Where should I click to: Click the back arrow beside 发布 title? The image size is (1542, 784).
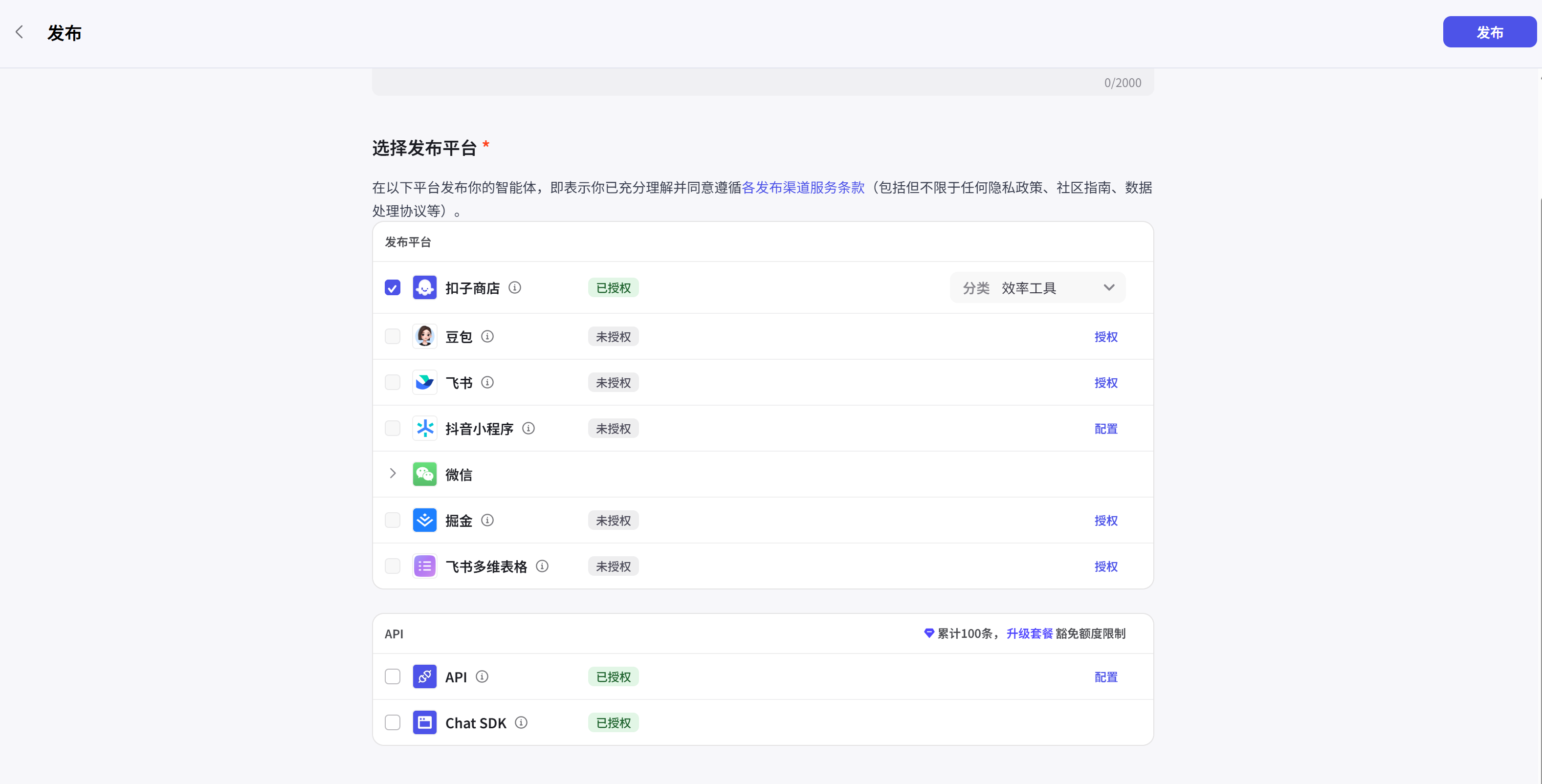pos(20,32)
